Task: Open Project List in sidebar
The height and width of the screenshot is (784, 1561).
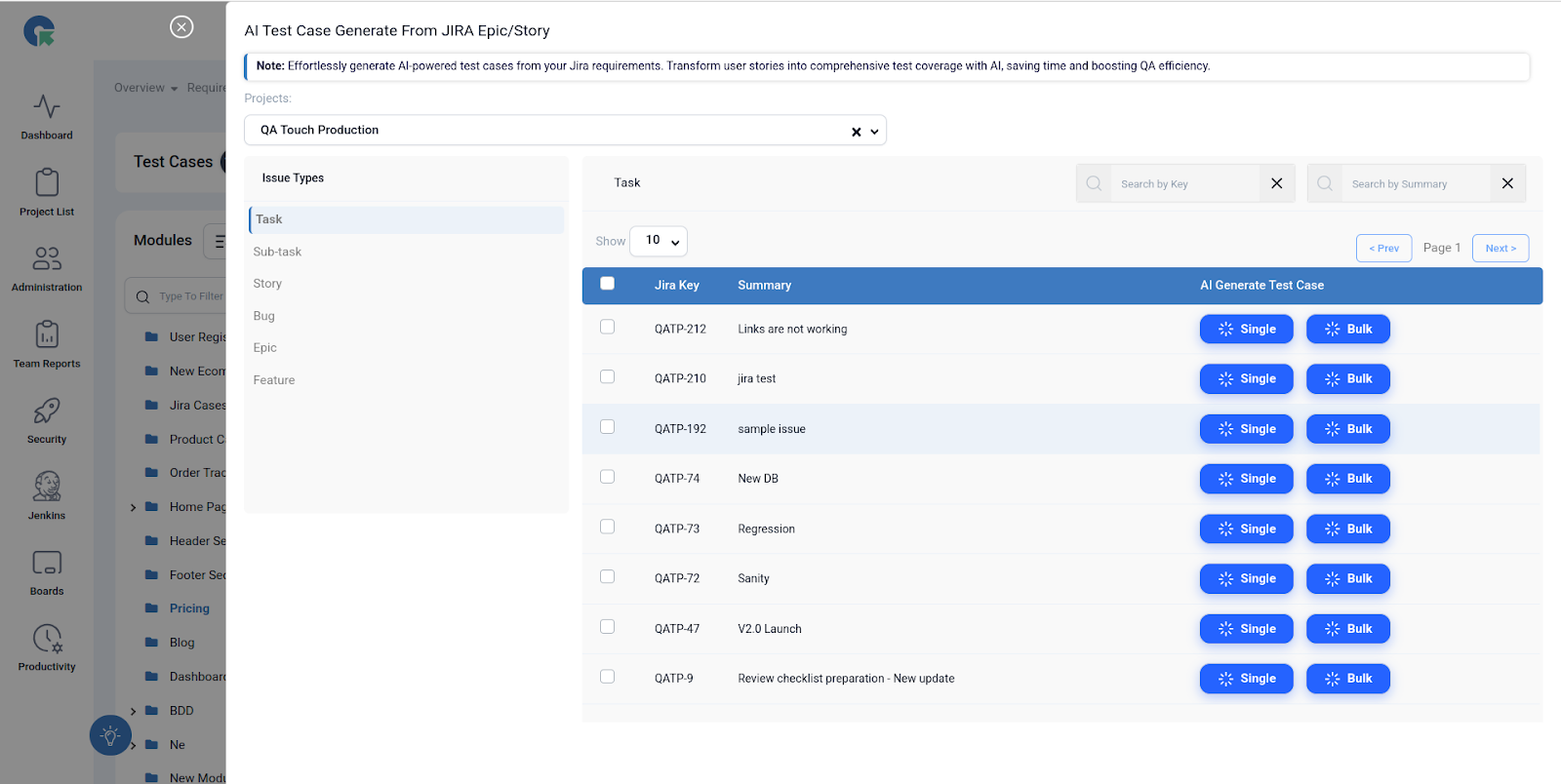Action: click(x=47, y=193)
